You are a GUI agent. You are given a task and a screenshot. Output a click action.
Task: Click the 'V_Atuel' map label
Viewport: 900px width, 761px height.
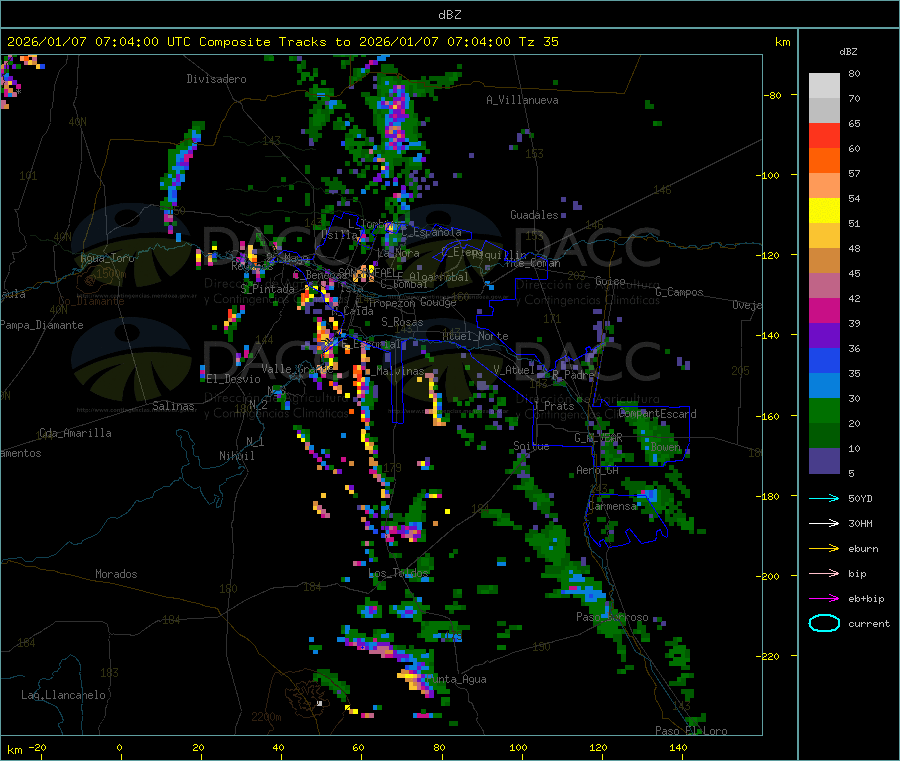point(514,370)
